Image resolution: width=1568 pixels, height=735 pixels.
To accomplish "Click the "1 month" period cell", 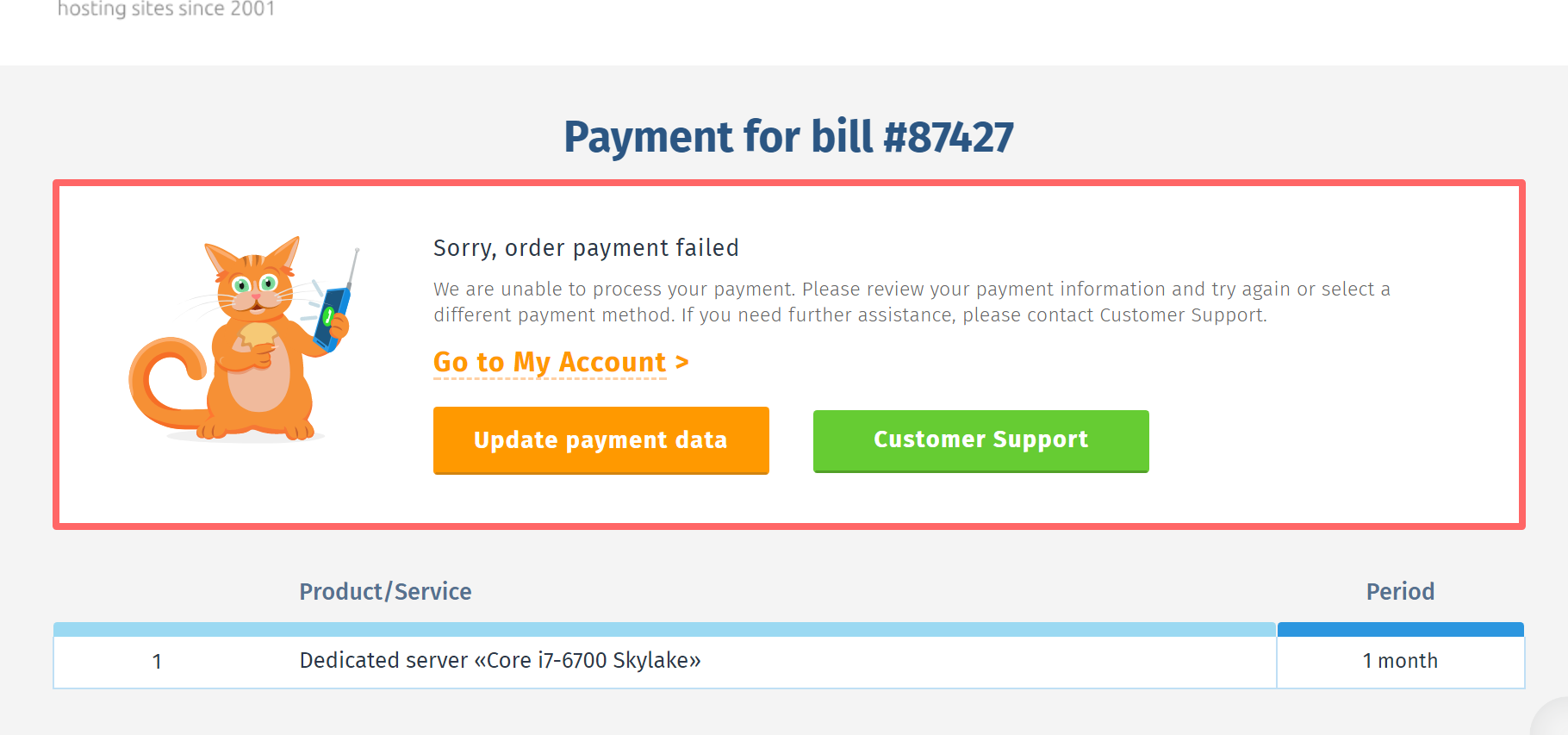I will [1400, 661].
